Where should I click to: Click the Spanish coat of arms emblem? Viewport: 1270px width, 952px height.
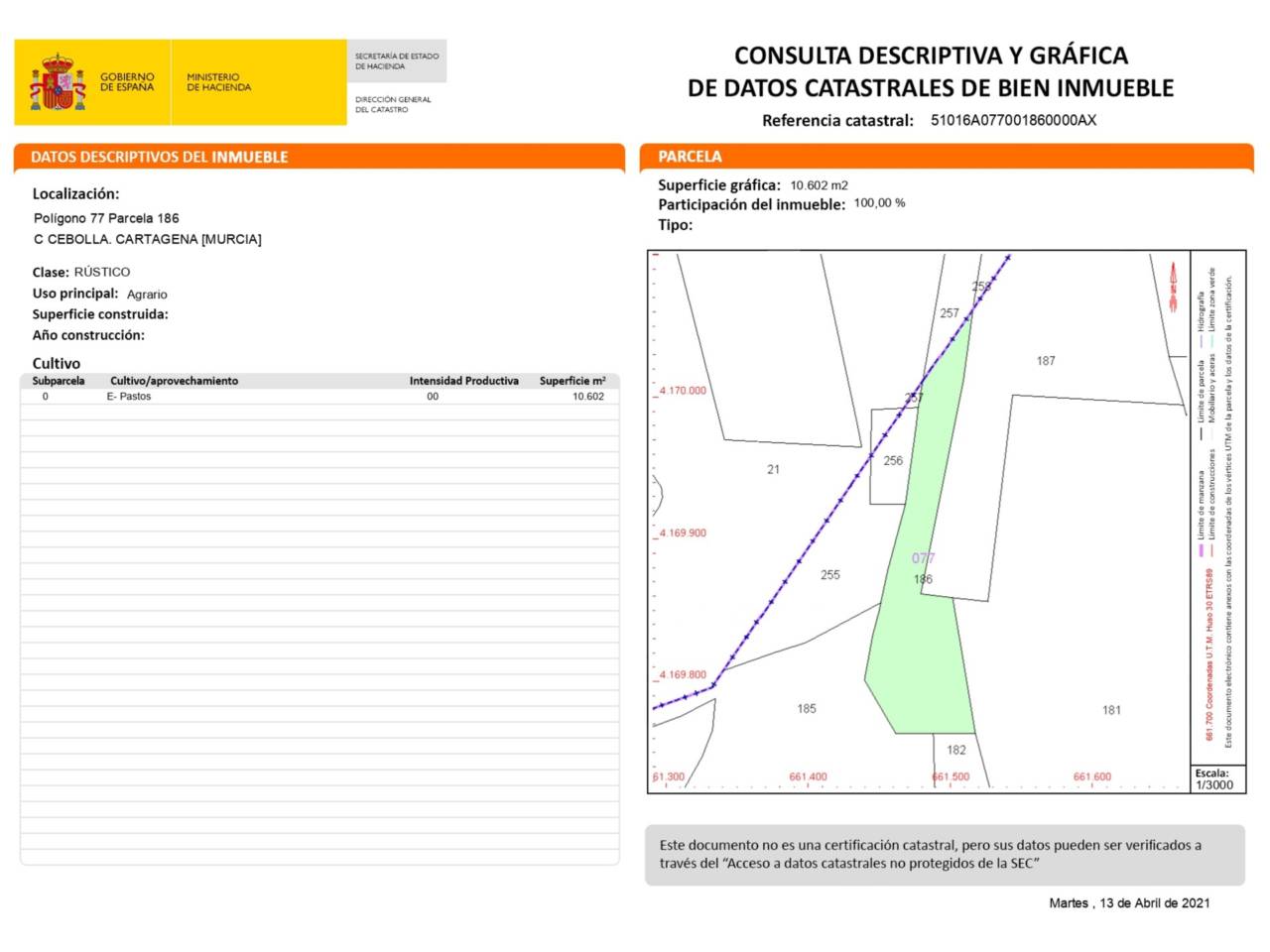pyautogui.click(x=58, y=83)
